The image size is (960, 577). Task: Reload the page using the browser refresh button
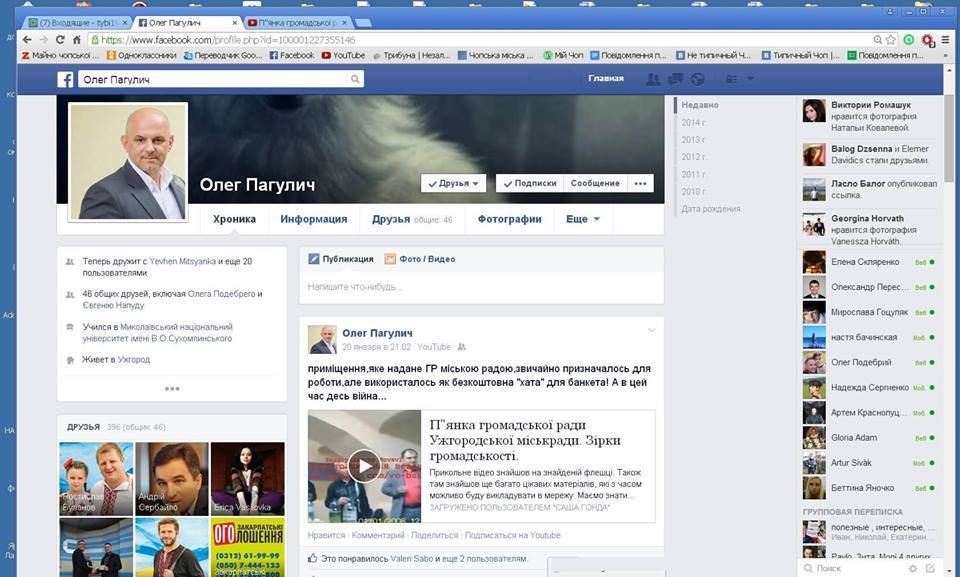tap(61, 40)
